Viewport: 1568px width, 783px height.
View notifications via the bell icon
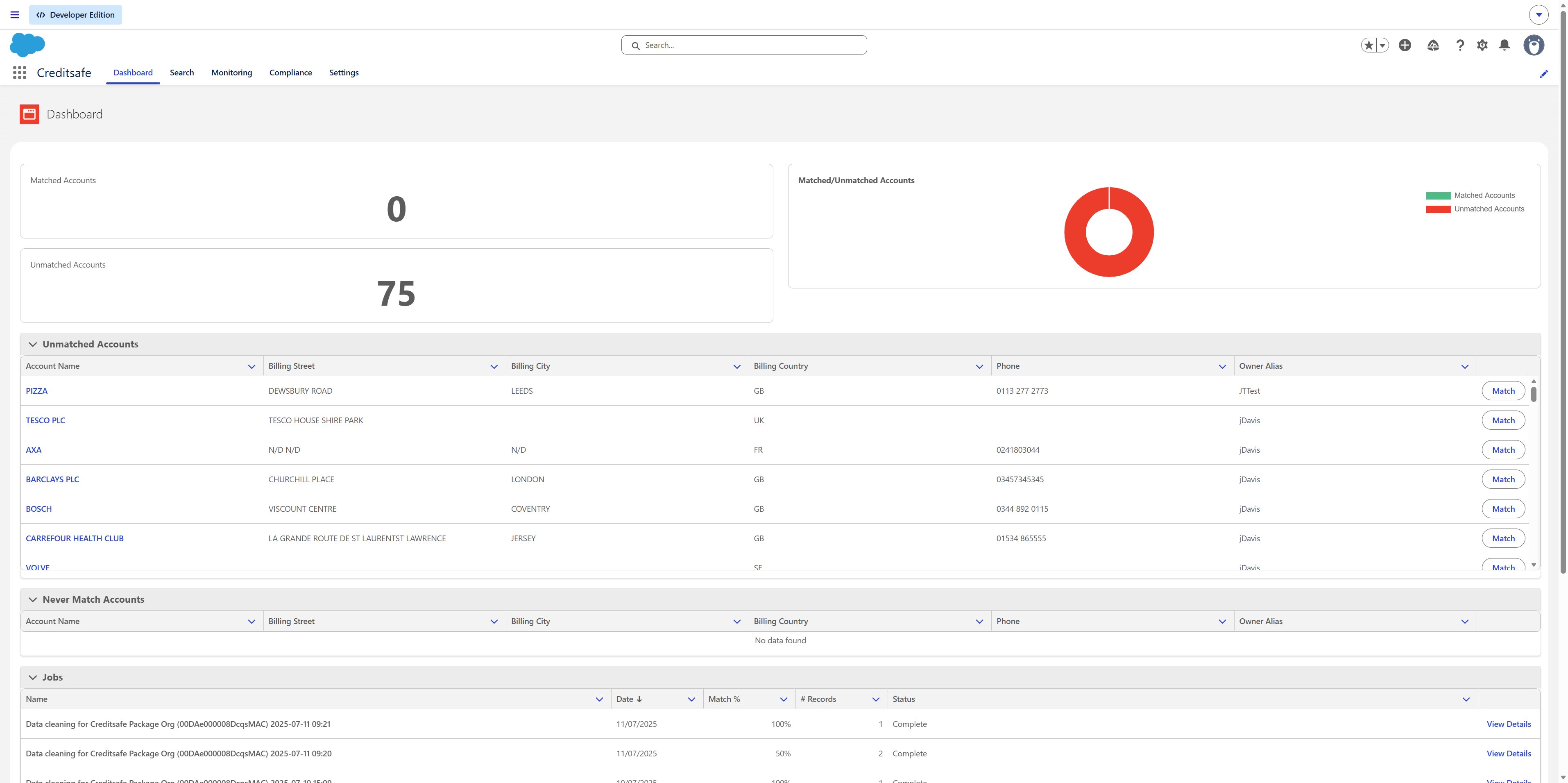click(1504, 45)
